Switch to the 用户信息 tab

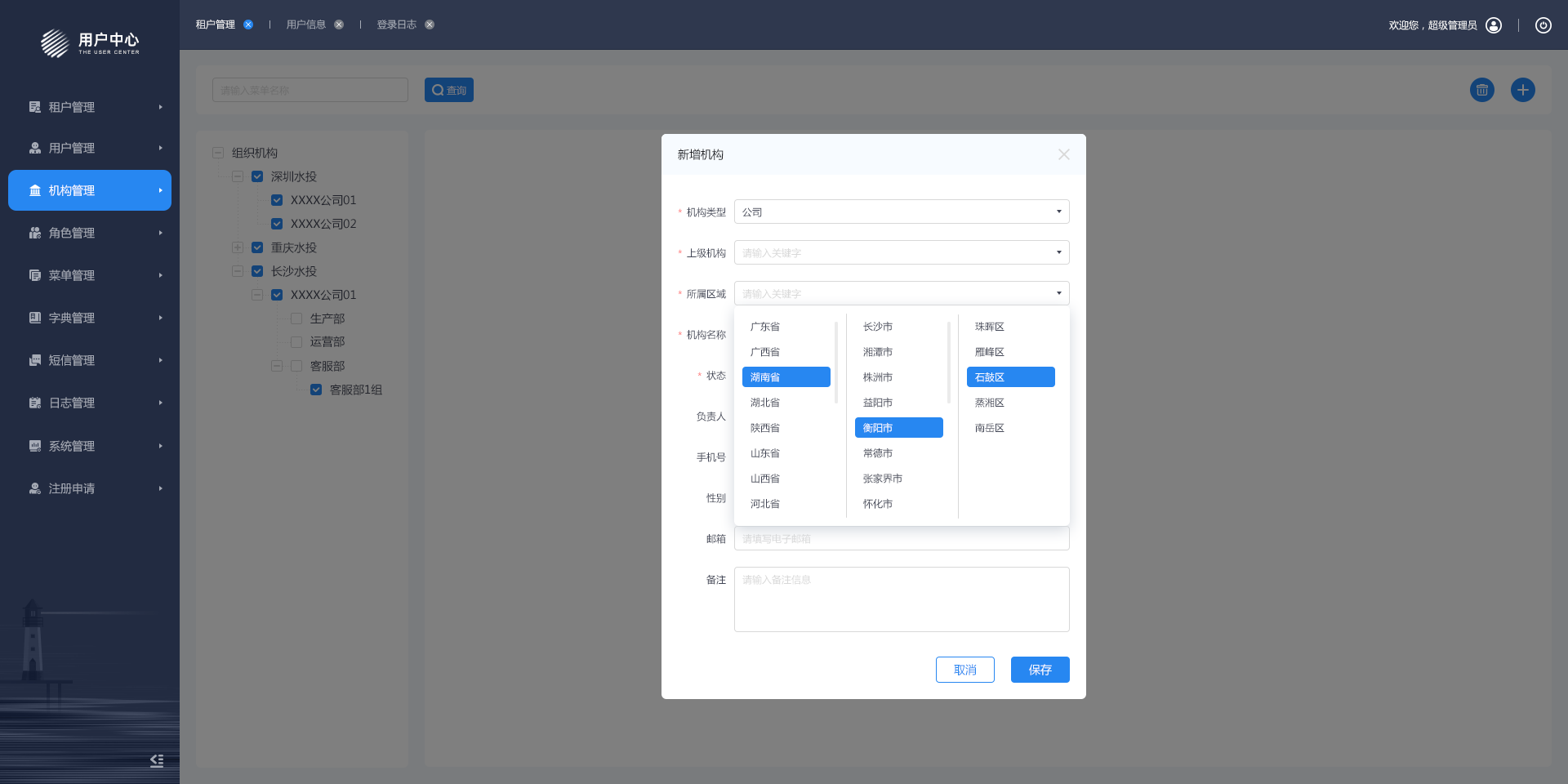click(305, 24)
